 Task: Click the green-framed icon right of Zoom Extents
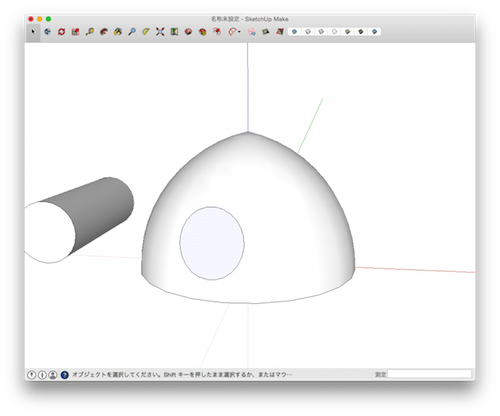point(174,32)
